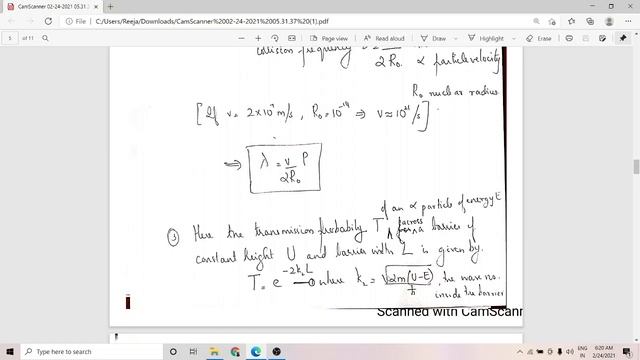The width and height of the screenshot is (640, 360).
Task: Expand the Draw tool options dropdown
Action: 456,38
